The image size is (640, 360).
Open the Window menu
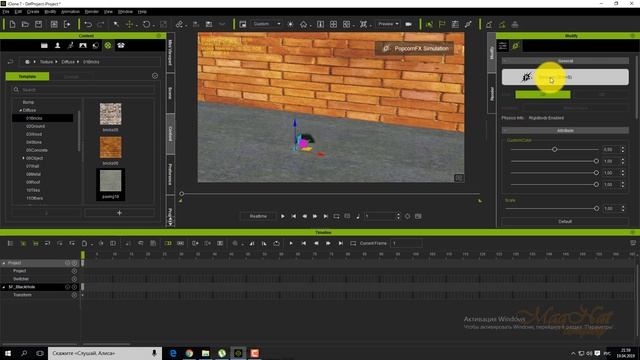click(125, 12)
